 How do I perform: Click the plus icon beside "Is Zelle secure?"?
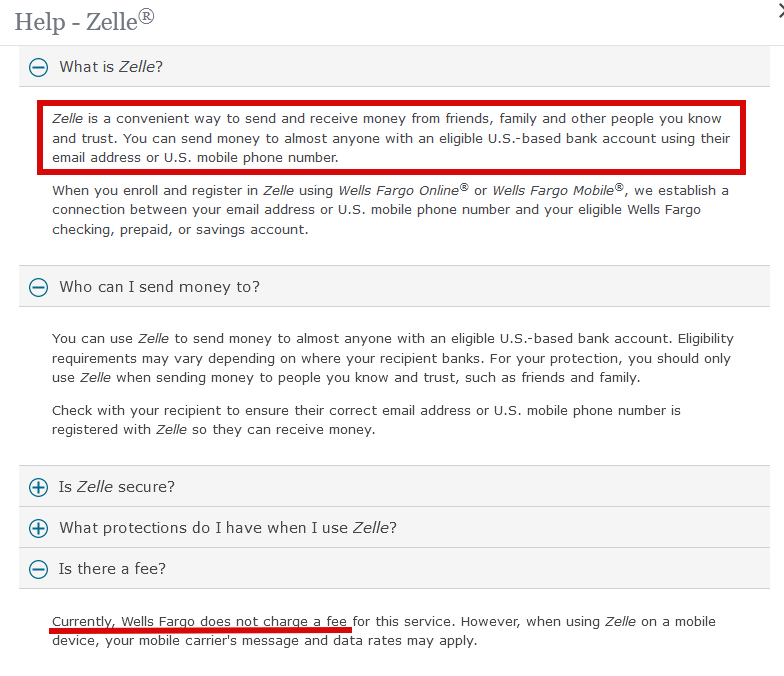tap(38, 487)
